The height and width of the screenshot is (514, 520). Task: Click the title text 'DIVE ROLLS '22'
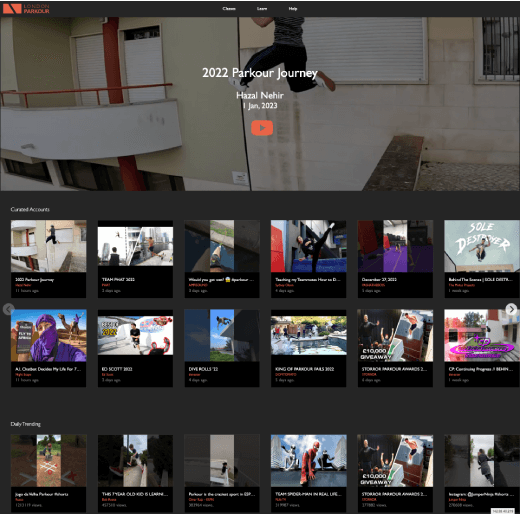(203, 369)
